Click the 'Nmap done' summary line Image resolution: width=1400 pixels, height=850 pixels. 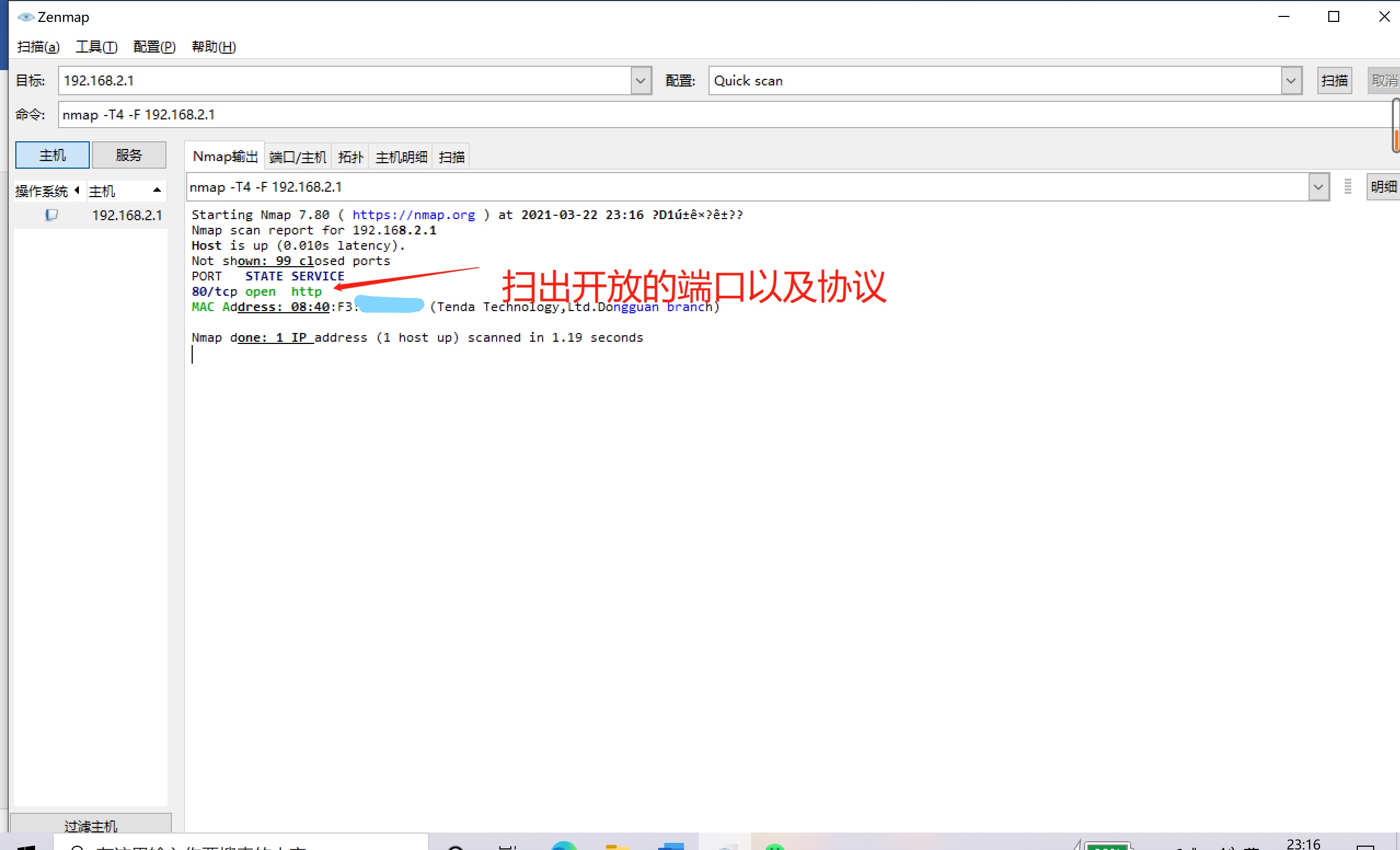tap(417, 337)
